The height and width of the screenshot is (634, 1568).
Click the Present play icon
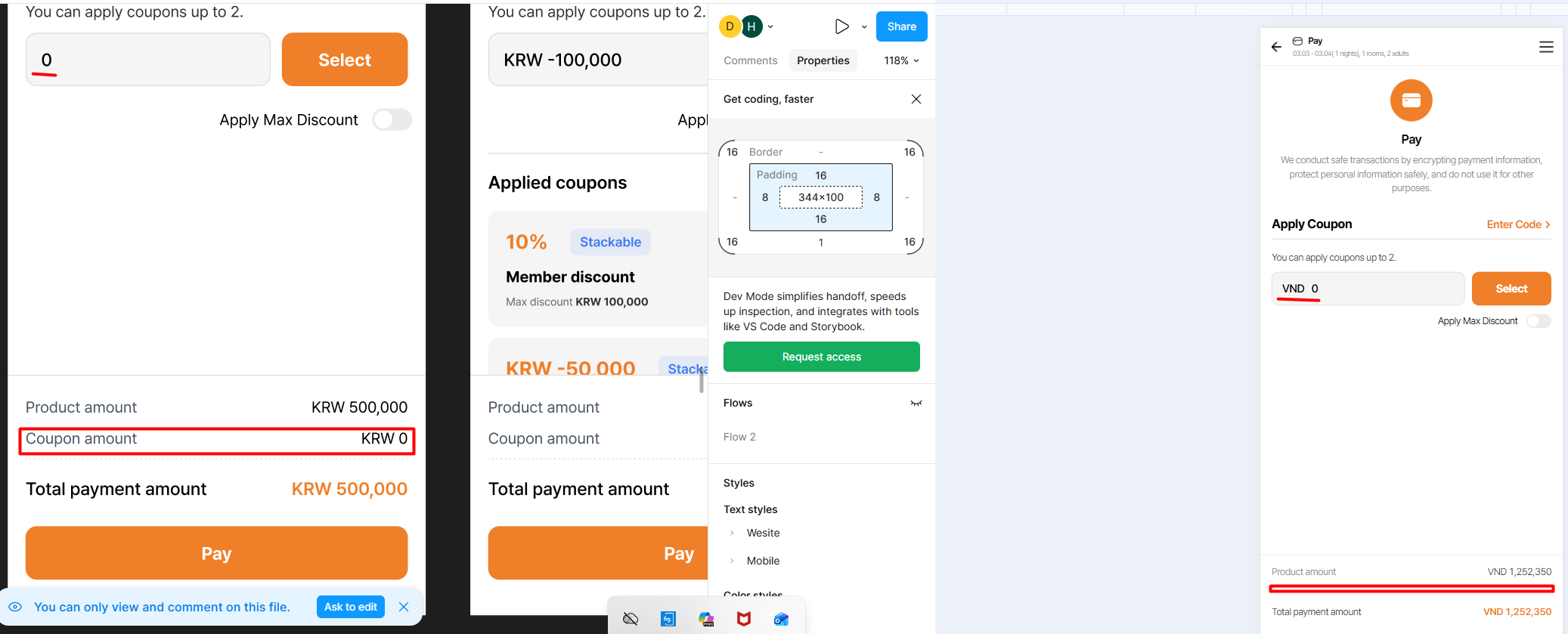[x=841, y=26]
